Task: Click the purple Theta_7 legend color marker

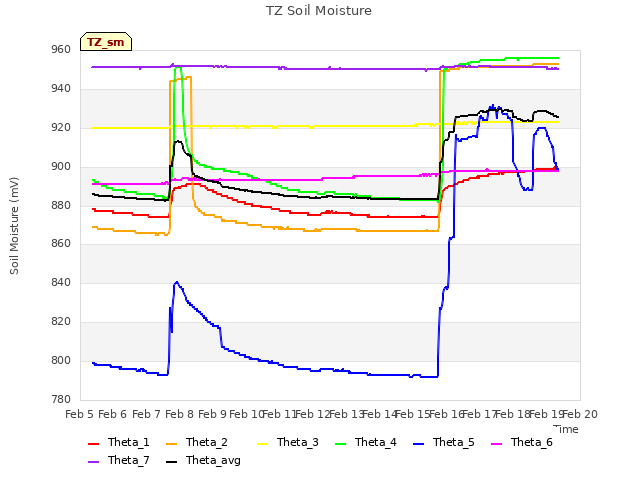Action: [x=93, y=462]
